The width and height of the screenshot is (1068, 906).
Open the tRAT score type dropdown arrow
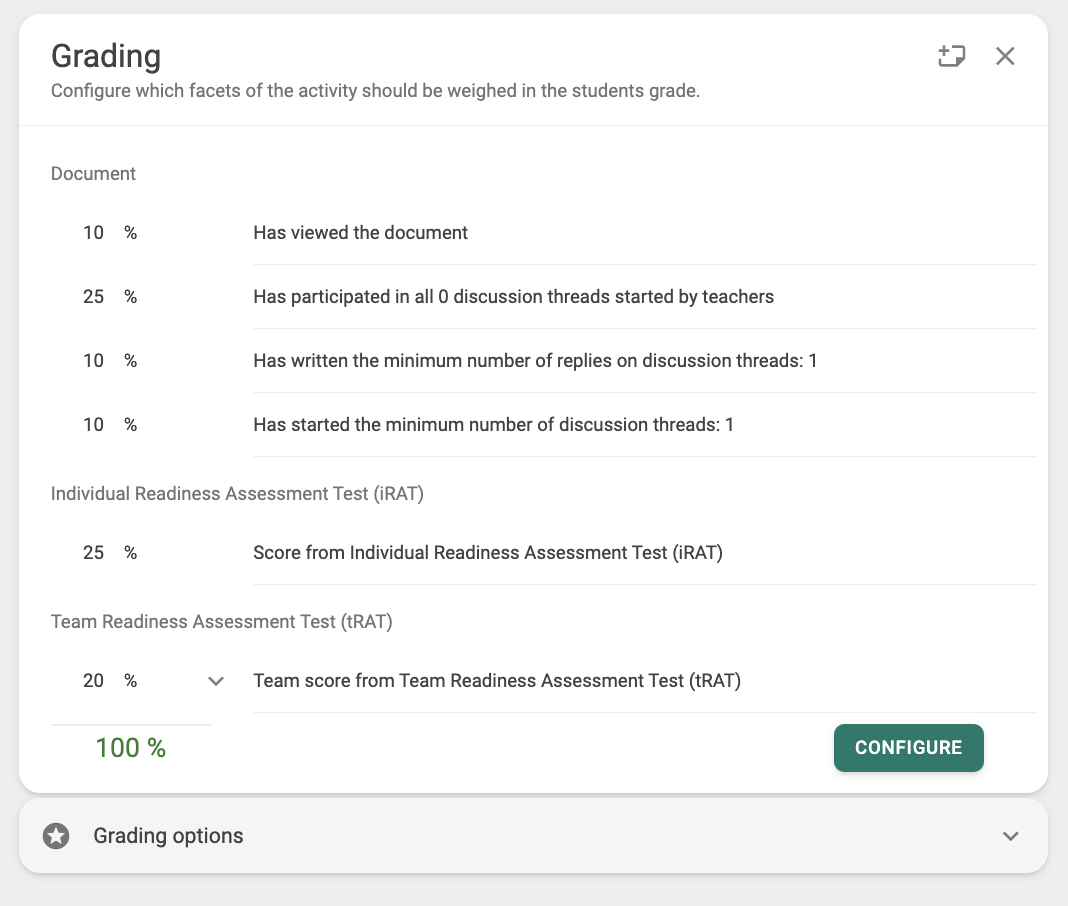tap(215, 681)
